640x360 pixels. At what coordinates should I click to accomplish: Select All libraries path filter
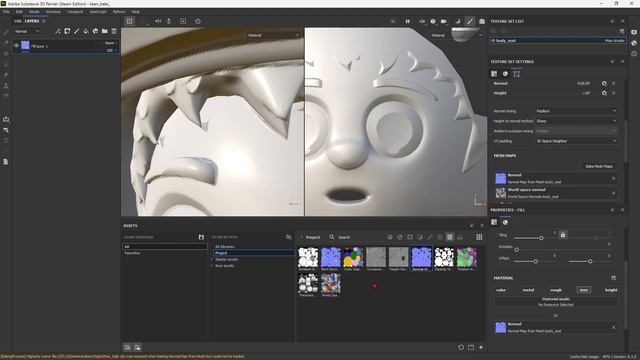225,247
